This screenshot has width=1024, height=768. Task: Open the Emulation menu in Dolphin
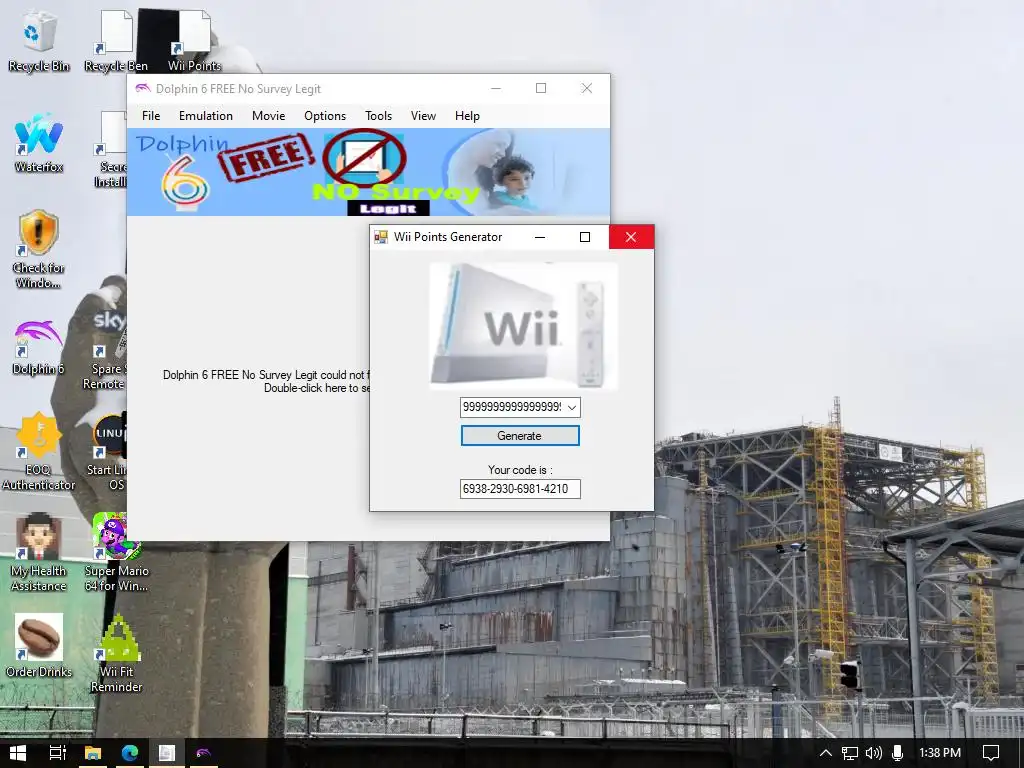pyautogui.click(x=206, y=116)
